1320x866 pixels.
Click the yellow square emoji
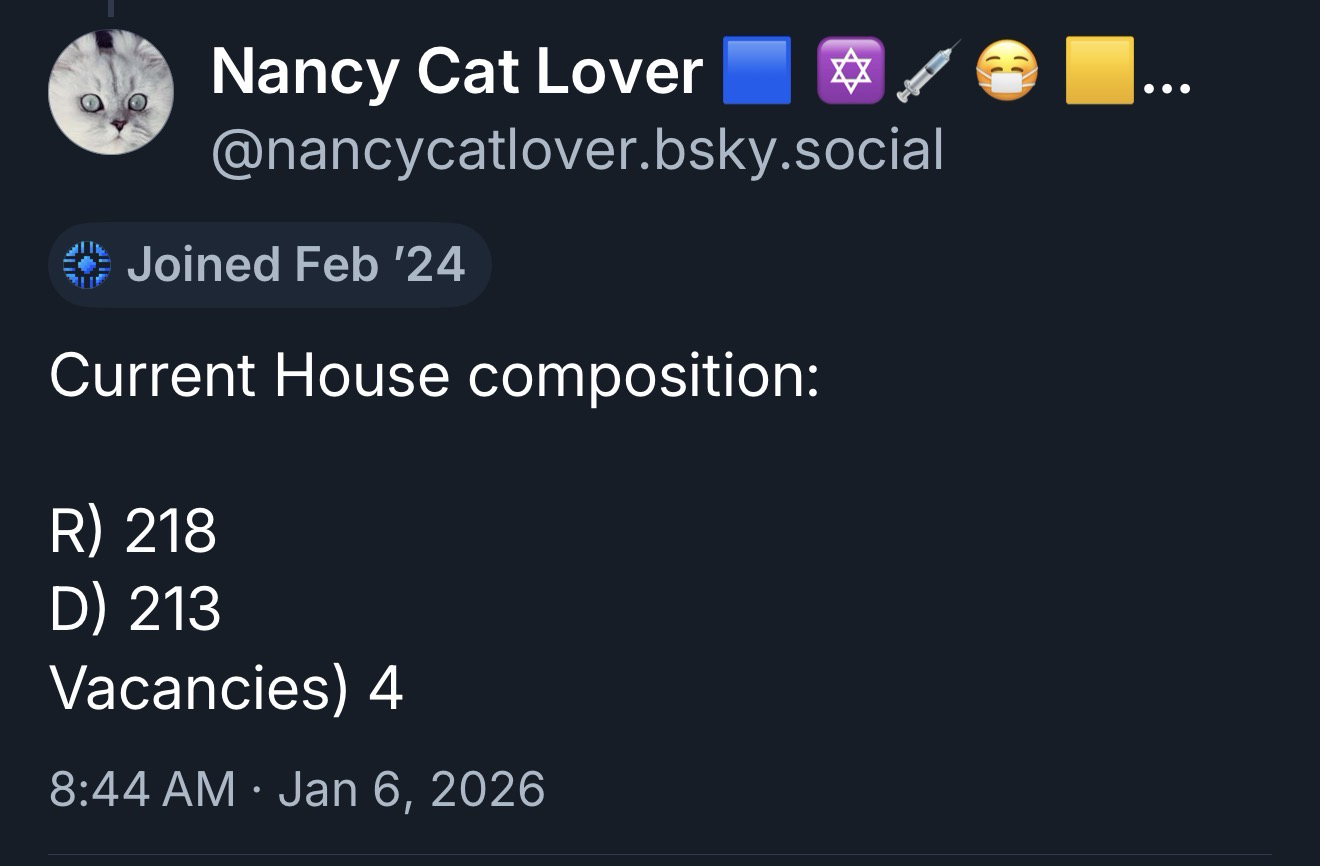click(x=1099, y=71)
